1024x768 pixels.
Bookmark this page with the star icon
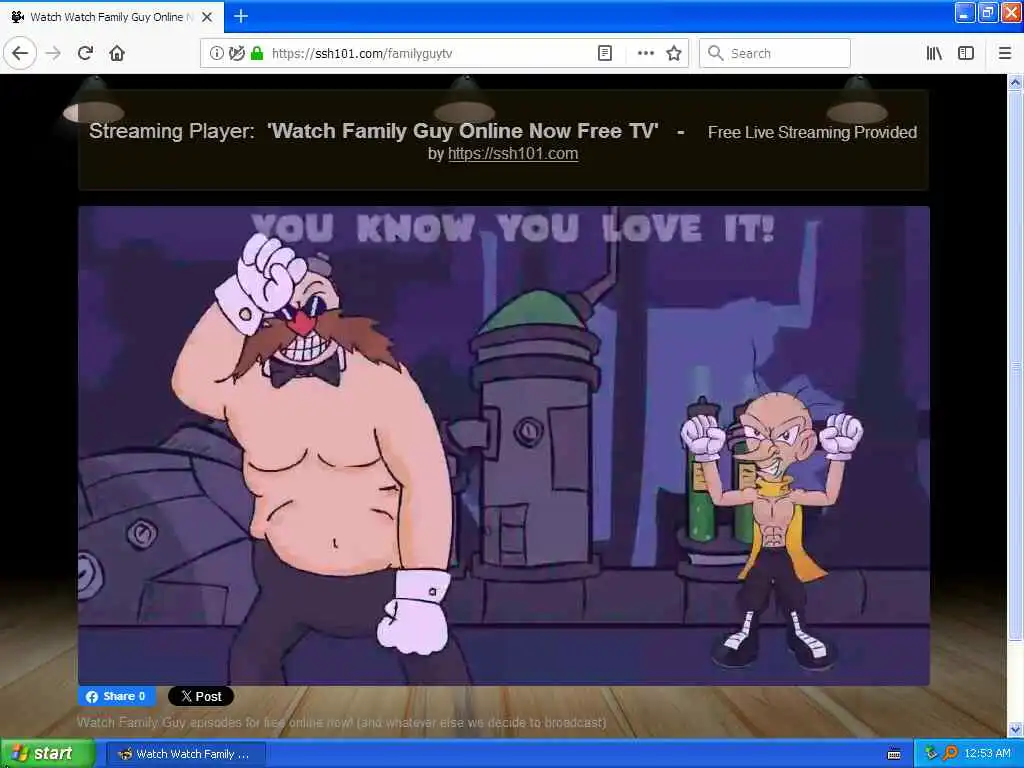(x=673, y=54)
